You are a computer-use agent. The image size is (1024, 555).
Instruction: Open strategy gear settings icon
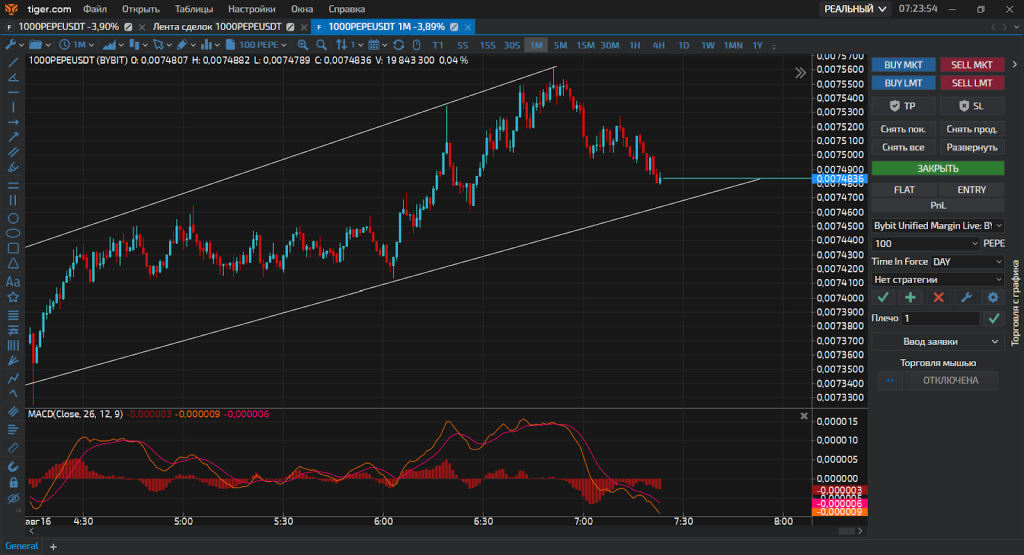click(x=993, y=297)
